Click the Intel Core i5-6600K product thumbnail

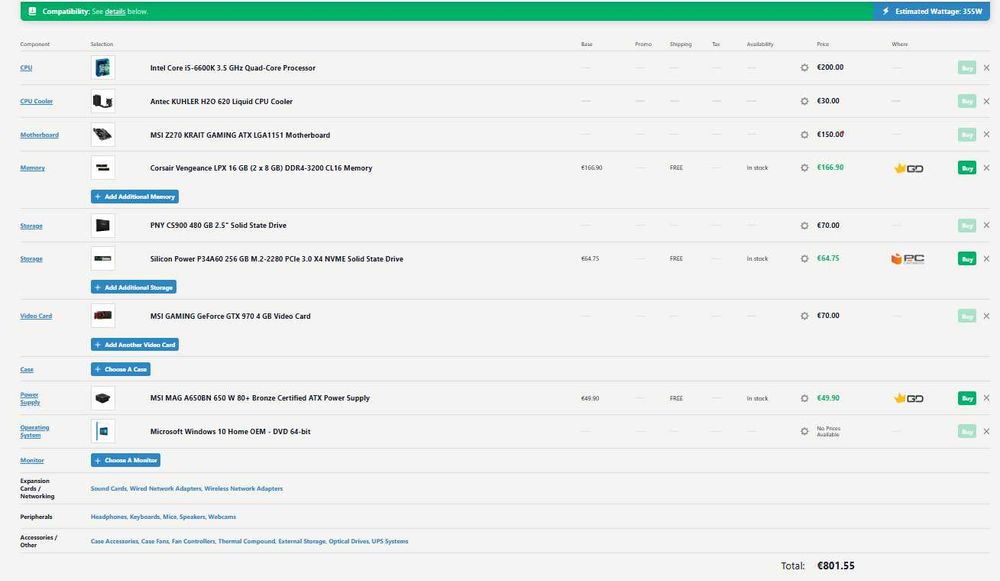[102, 68]
